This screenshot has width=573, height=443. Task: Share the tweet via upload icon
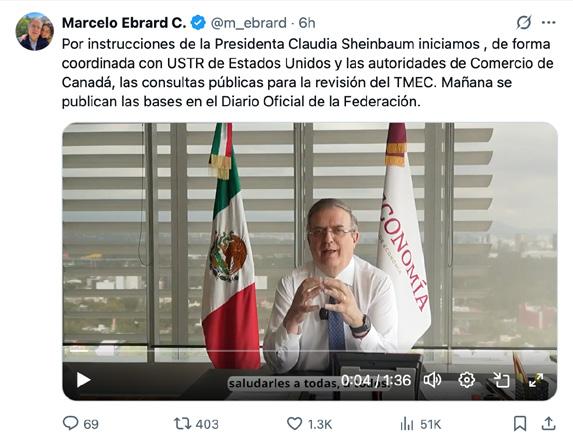[548, 424]
